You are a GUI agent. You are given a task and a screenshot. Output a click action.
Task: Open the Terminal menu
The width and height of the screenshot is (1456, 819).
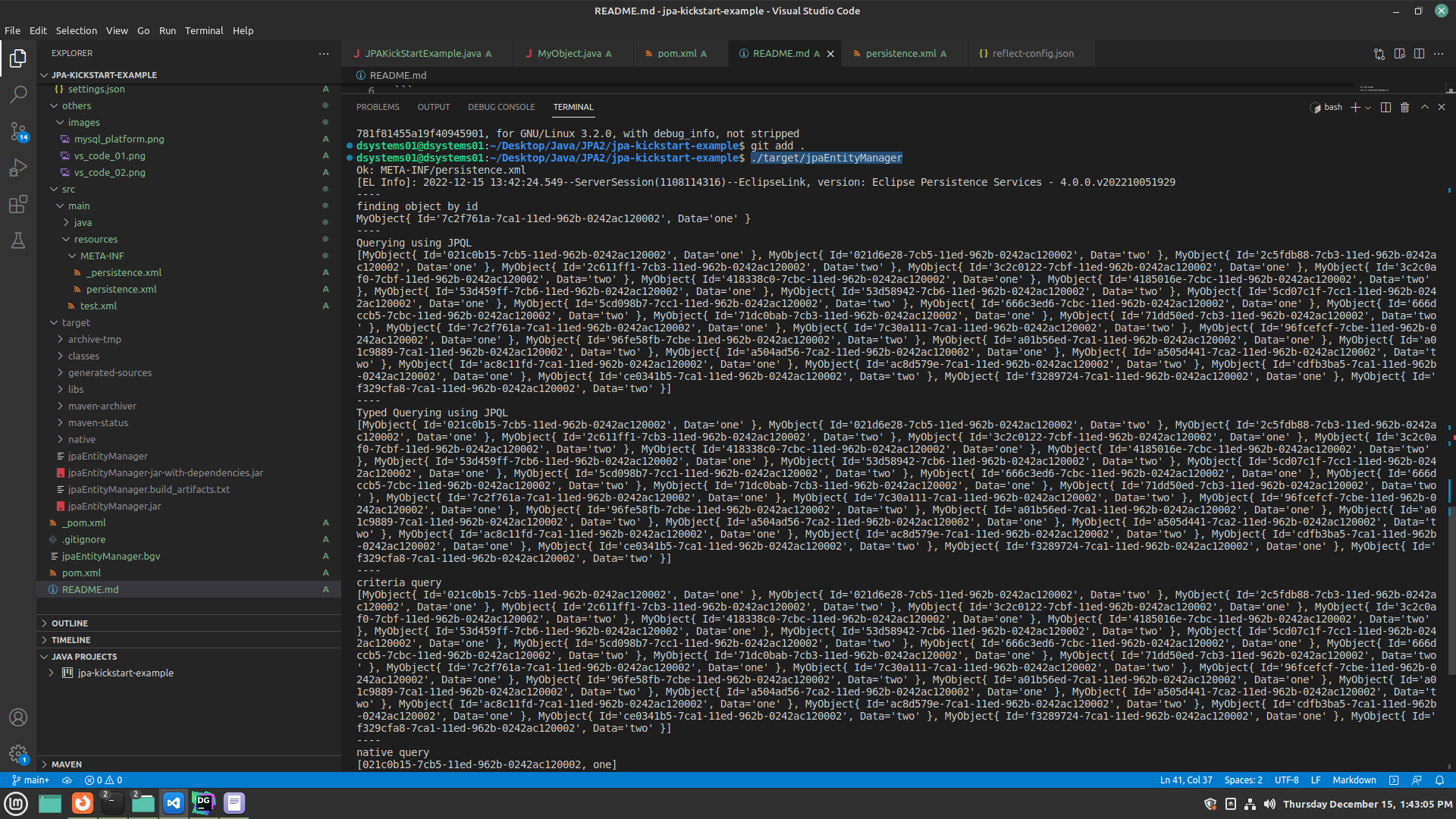click(204, 31)
